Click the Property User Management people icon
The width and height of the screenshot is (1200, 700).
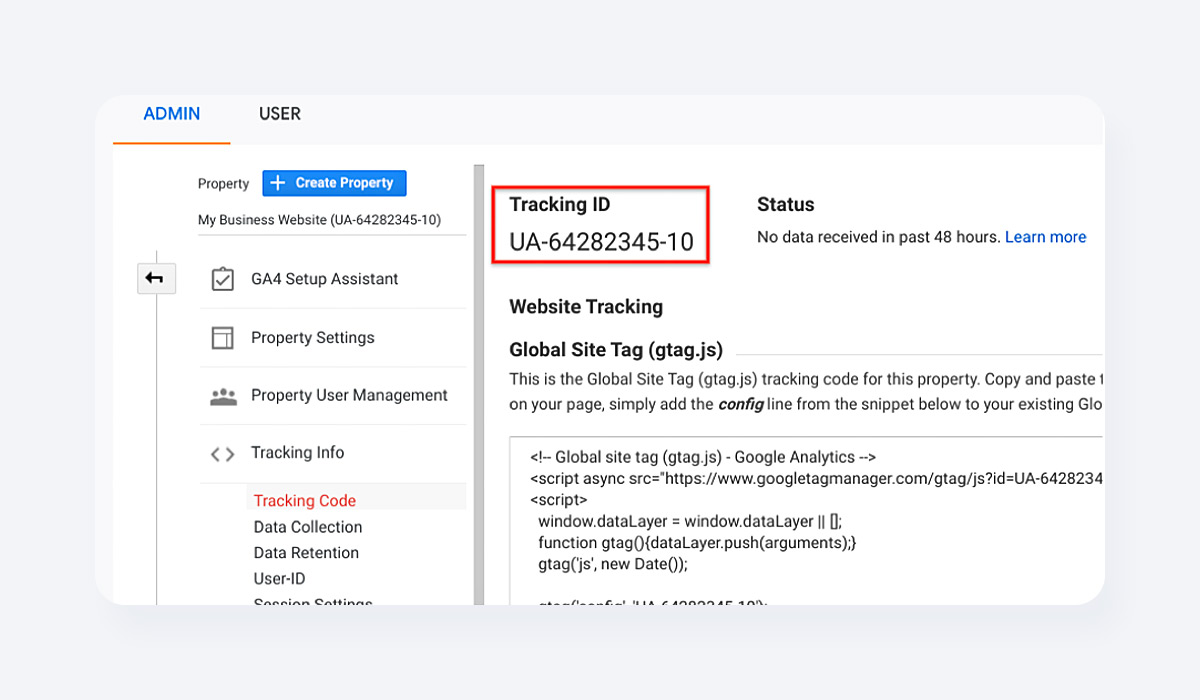point(223,396)
